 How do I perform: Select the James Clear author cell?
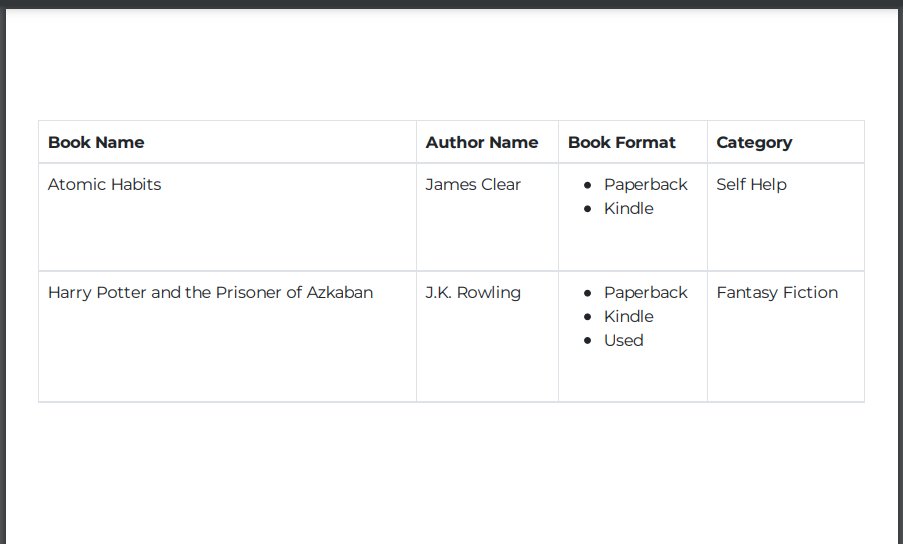pos(487,217)
